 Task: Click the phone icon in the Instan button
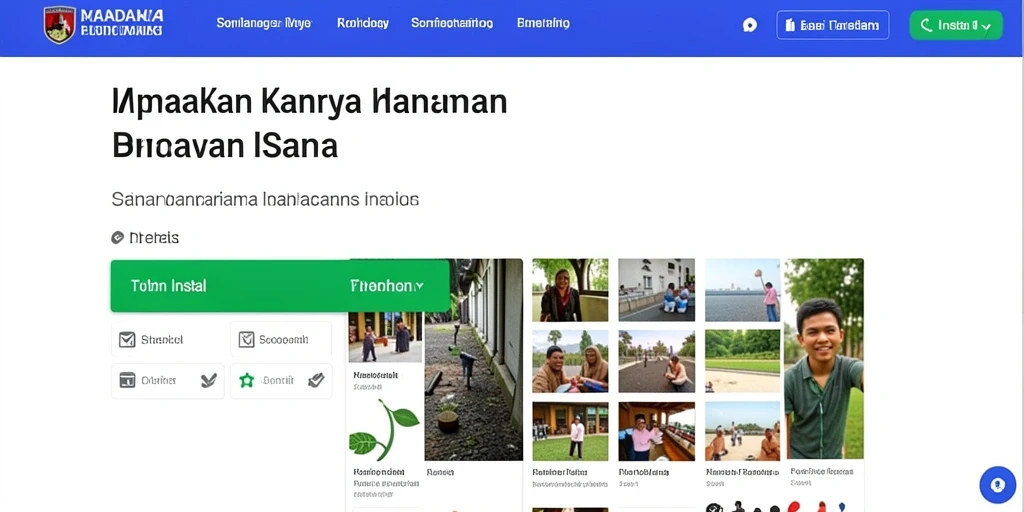pyautogui.click(x=926, y=25)
